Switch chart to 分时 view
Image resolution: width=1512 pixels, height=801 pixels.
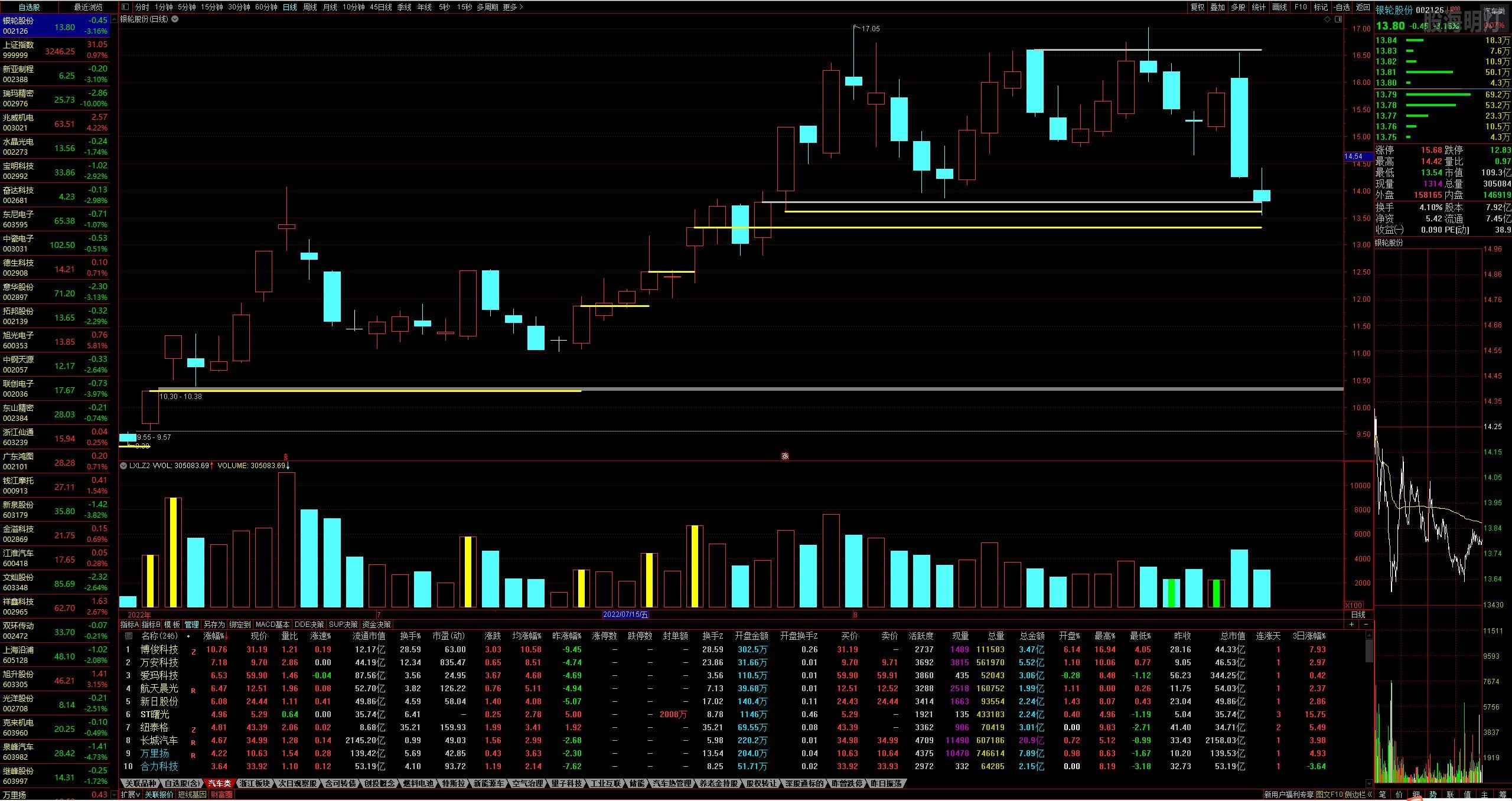(142, 7)
